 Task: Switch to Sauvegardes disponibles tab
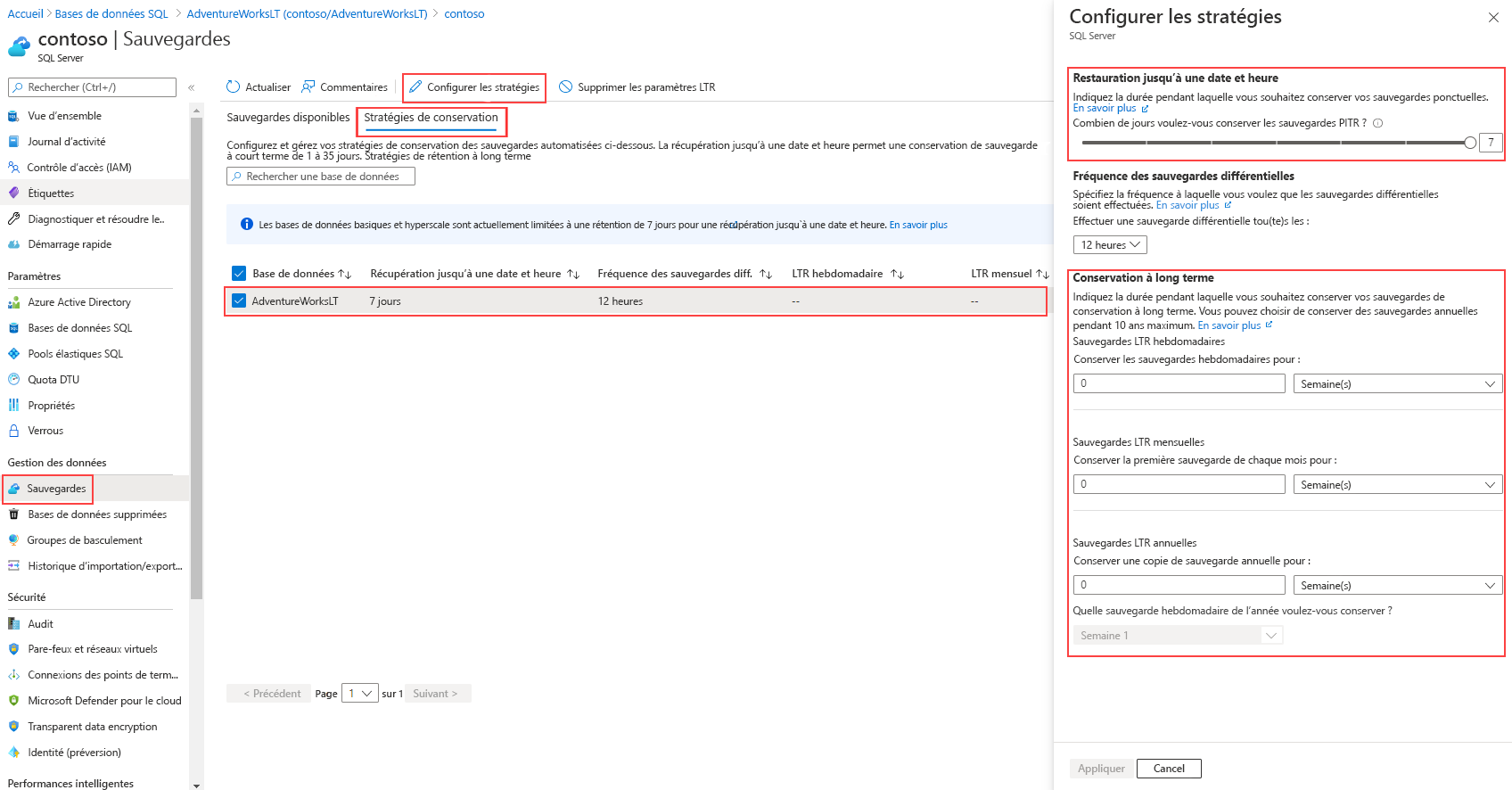coord(288,118)
